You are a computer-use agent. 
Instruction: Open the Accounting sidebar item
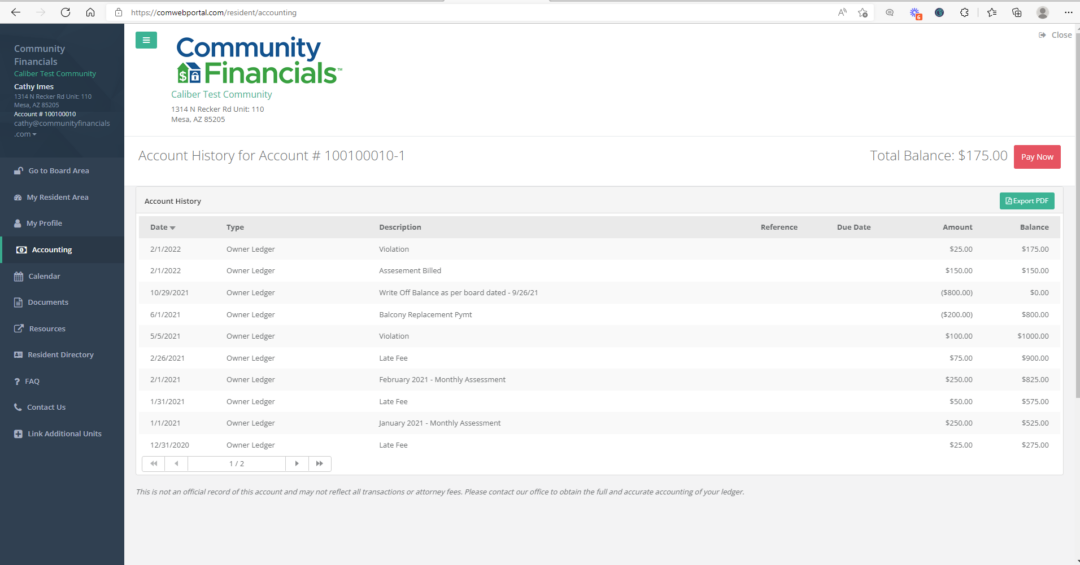(x=51, y=250)
